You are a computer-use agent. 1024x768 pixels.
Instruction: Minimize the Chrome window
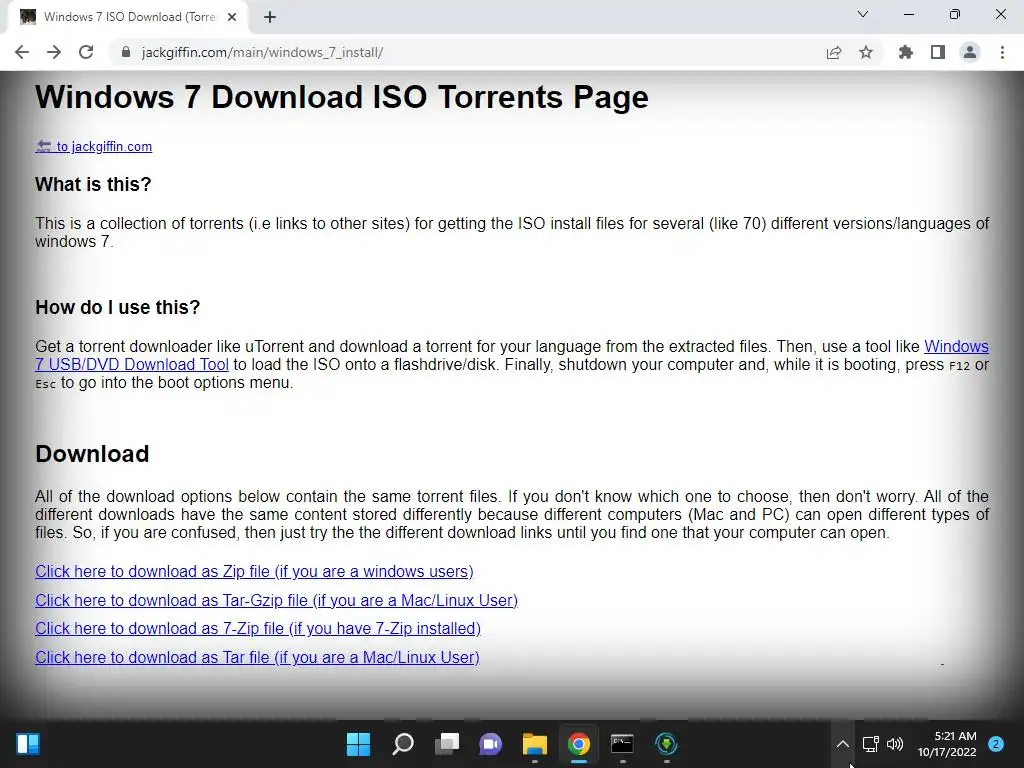909,14
